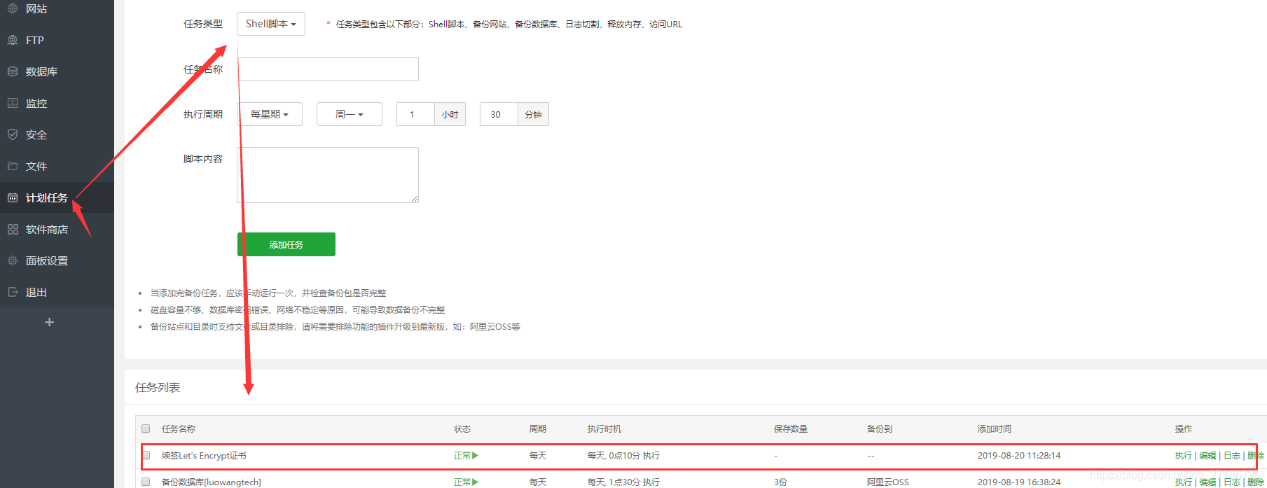
Task: Click 删除 for 备份数据库 task
Action: [x=1256, y=481]
